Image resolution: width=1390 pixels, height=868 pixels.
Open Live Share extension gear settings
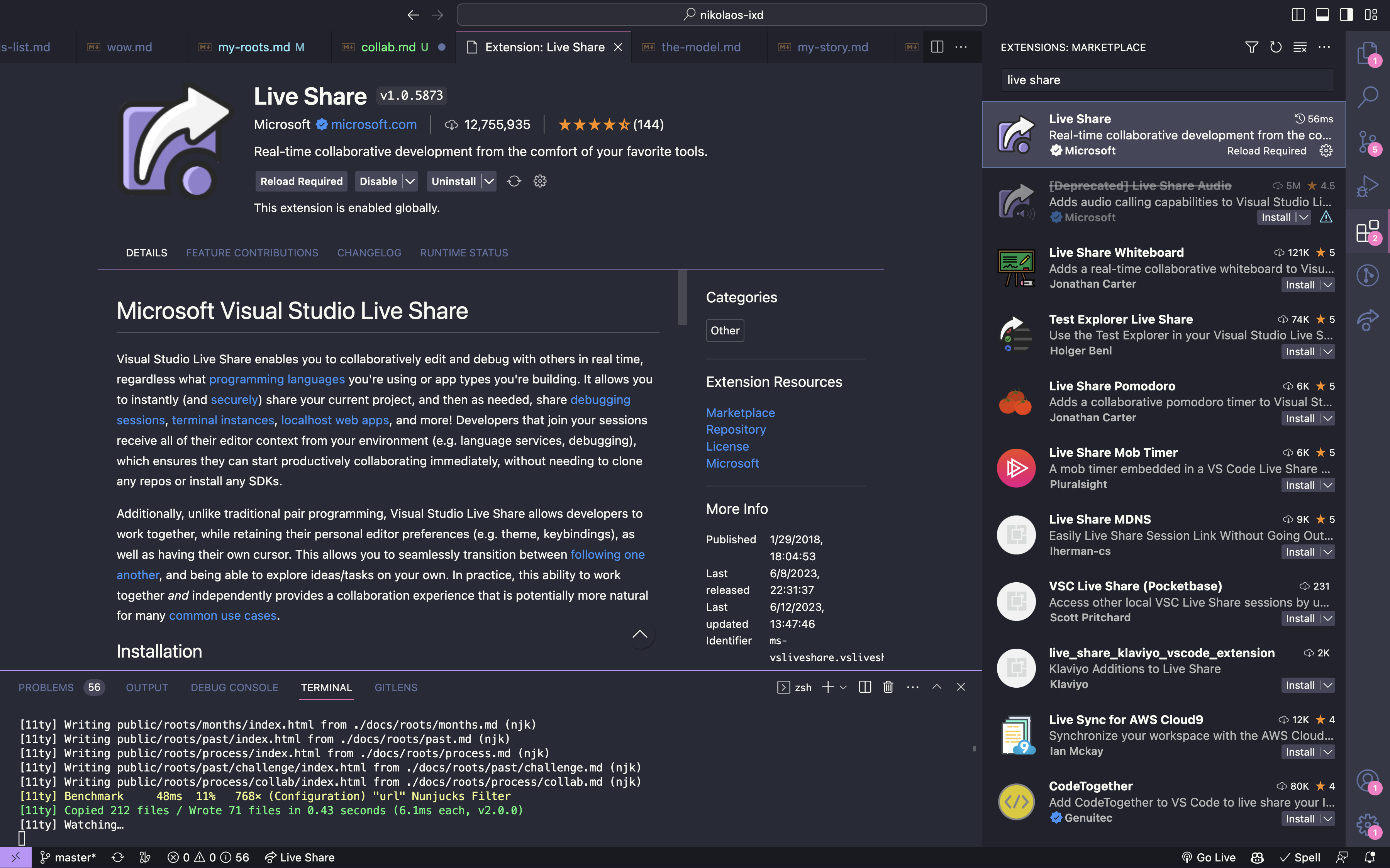pyautogui.click(x=540, y=181)
